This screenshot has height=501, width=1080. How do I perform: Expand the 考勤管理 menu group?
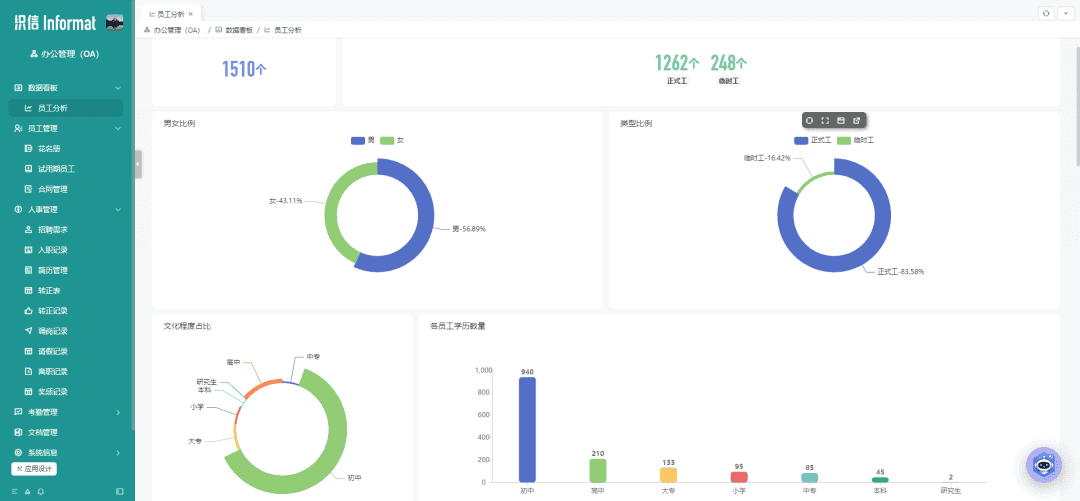coord(68,412)
